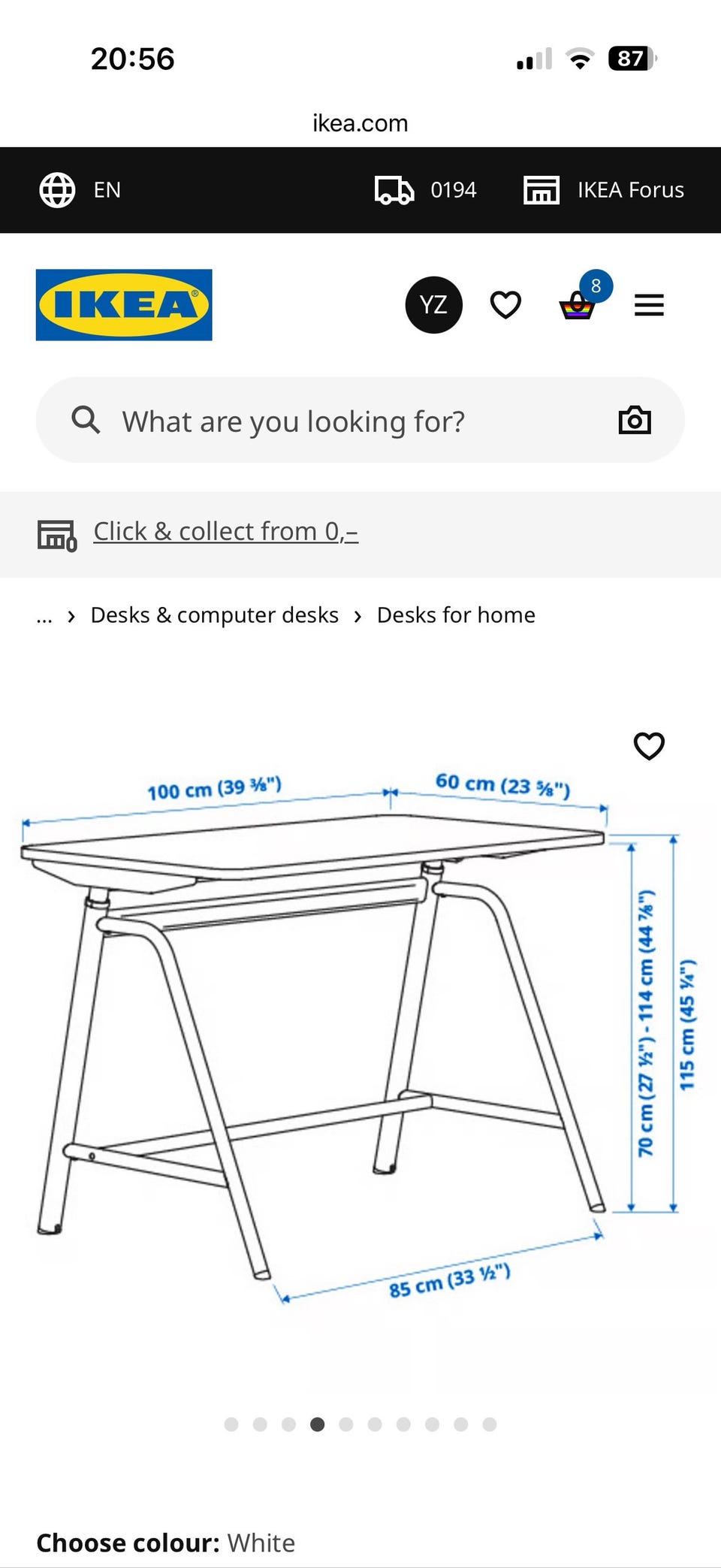The image size is (721, 1568).
Task: Tap the delivery truck postcode icon
Action: (x=394, y=190)
